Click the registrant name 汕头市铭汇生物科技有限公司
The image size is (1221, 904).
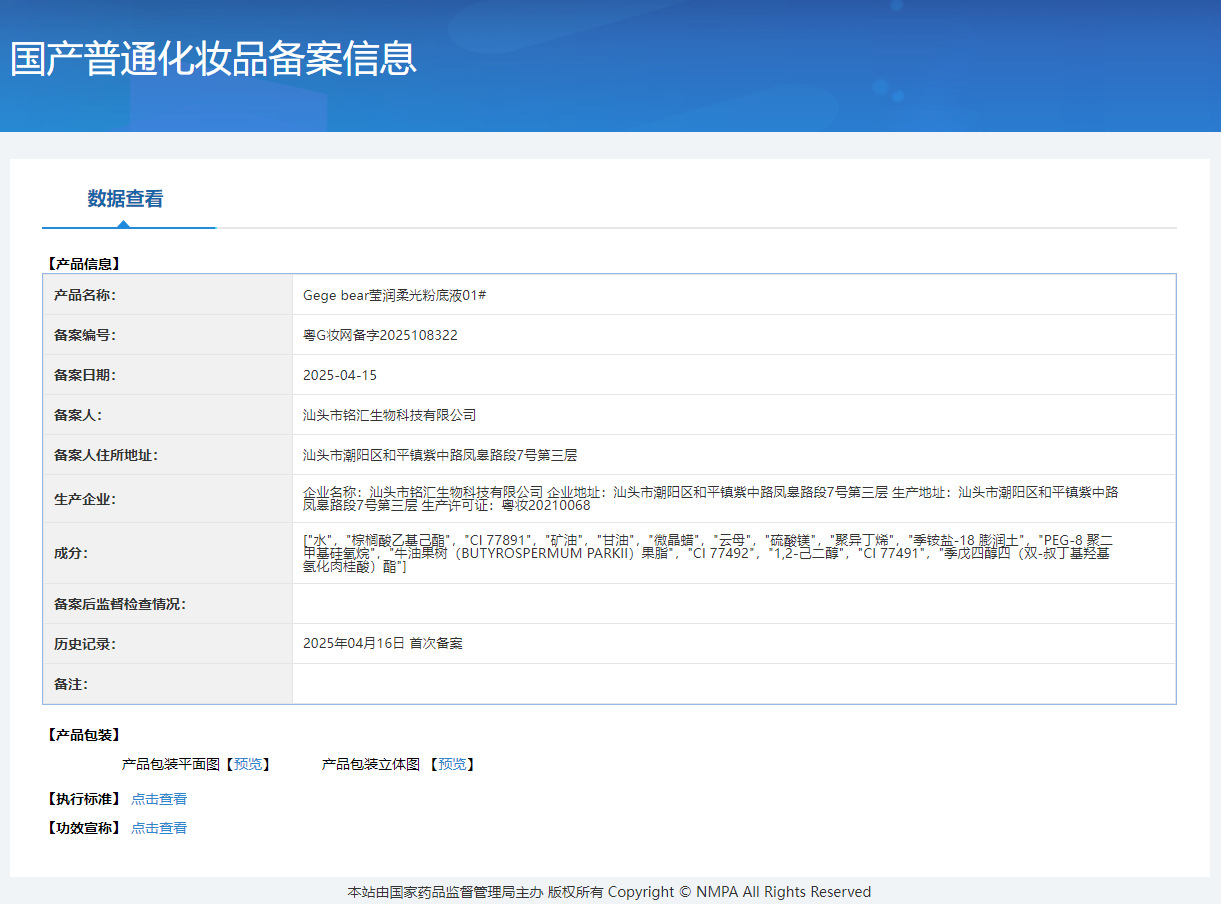pyautogui.click(x=389, y=415)
